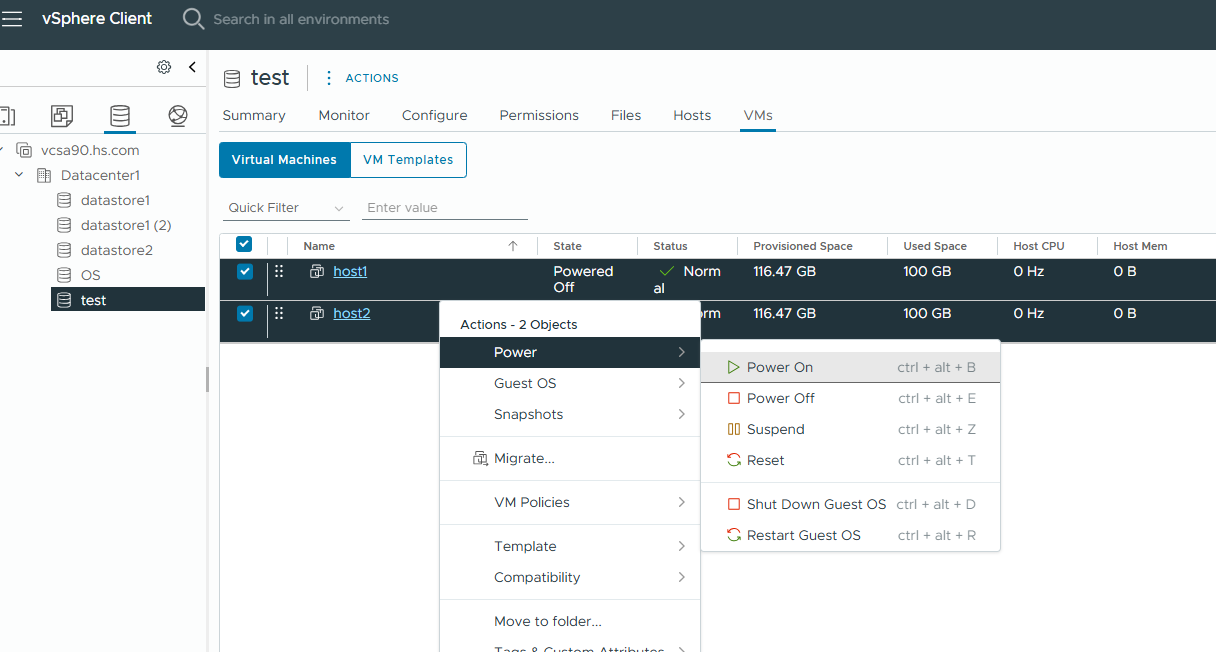The width and height of the screenshot is (1216, 652).
Task: Click the State column header
Action: 567,246
